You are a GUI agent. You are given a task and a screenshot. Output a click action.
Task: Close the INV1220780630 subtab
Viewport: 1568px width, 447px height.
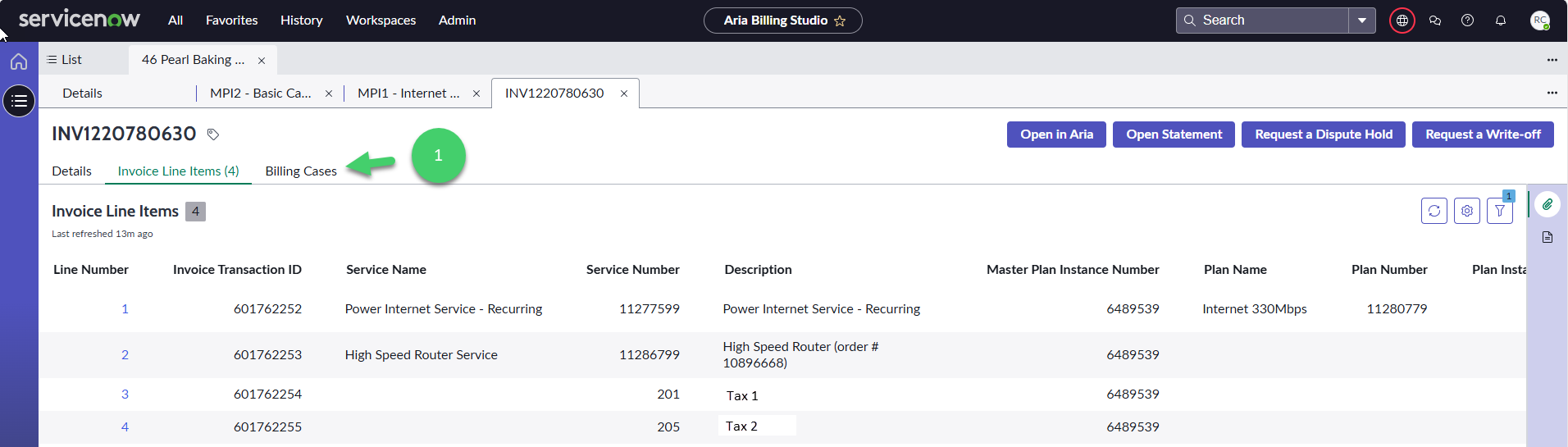tap(624, 94)
